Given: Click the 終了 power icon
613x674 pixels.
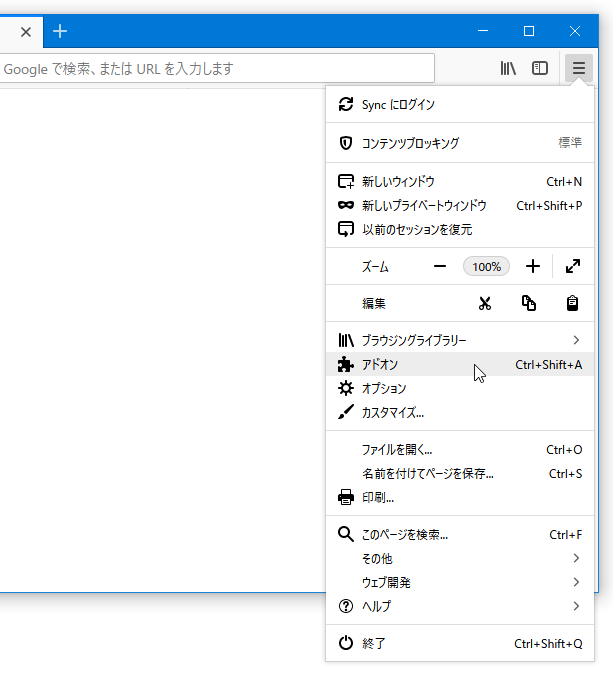Looking at the screenshot, I should tap(346, 643).
